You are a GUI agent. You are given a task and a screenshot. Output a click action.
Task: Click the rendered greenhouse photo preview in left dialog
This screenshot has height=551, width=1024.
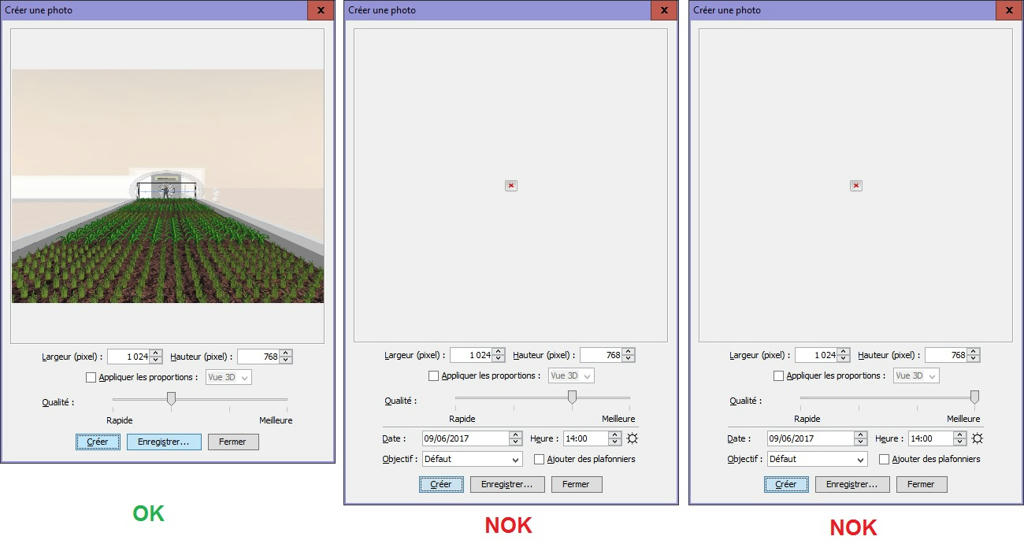(168, 186)
